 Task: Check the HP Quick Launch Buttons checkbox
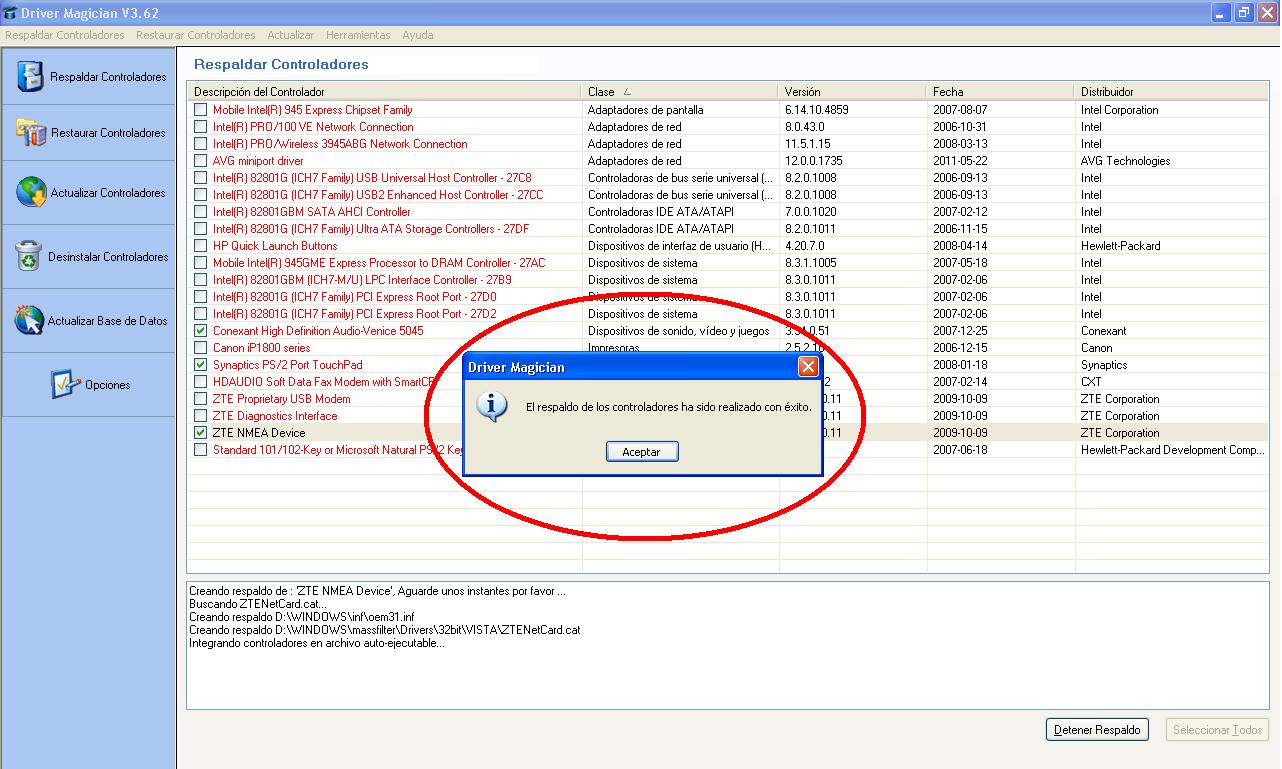[201, 246]
